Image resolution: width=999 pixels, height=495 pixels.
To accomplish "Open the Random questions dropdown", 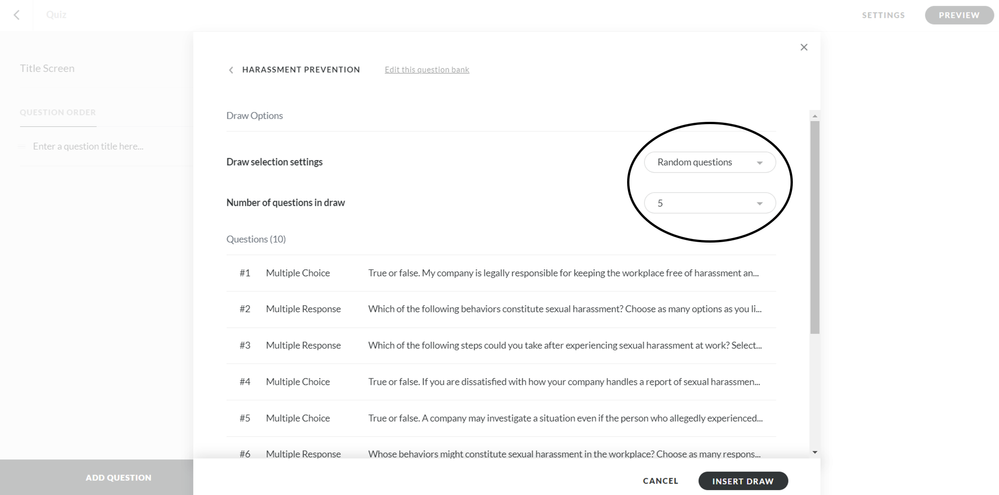I will point(709,162).
